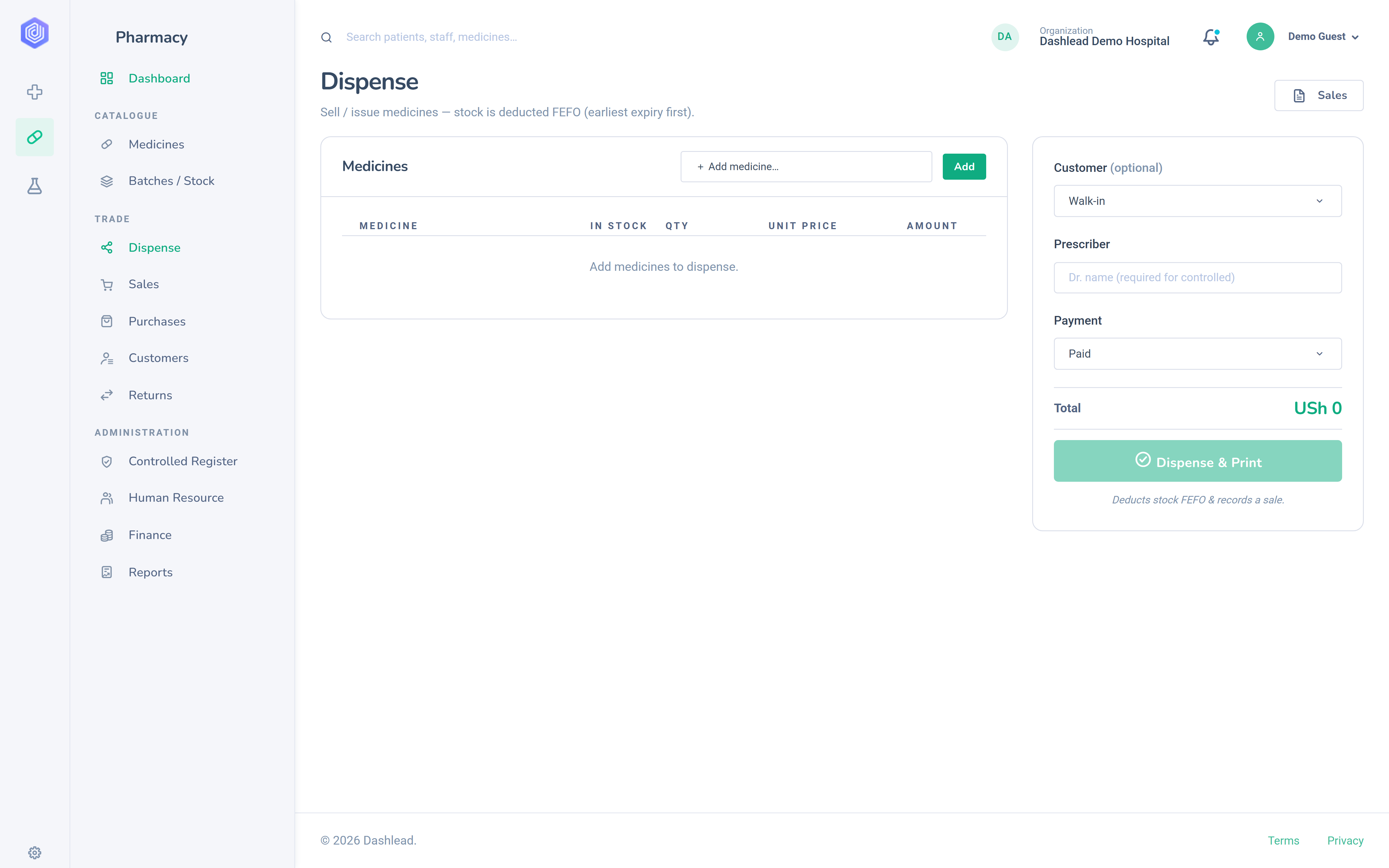Open the medical cross module icon
This screenshot has width=1389, height=868.
[34, 92]
